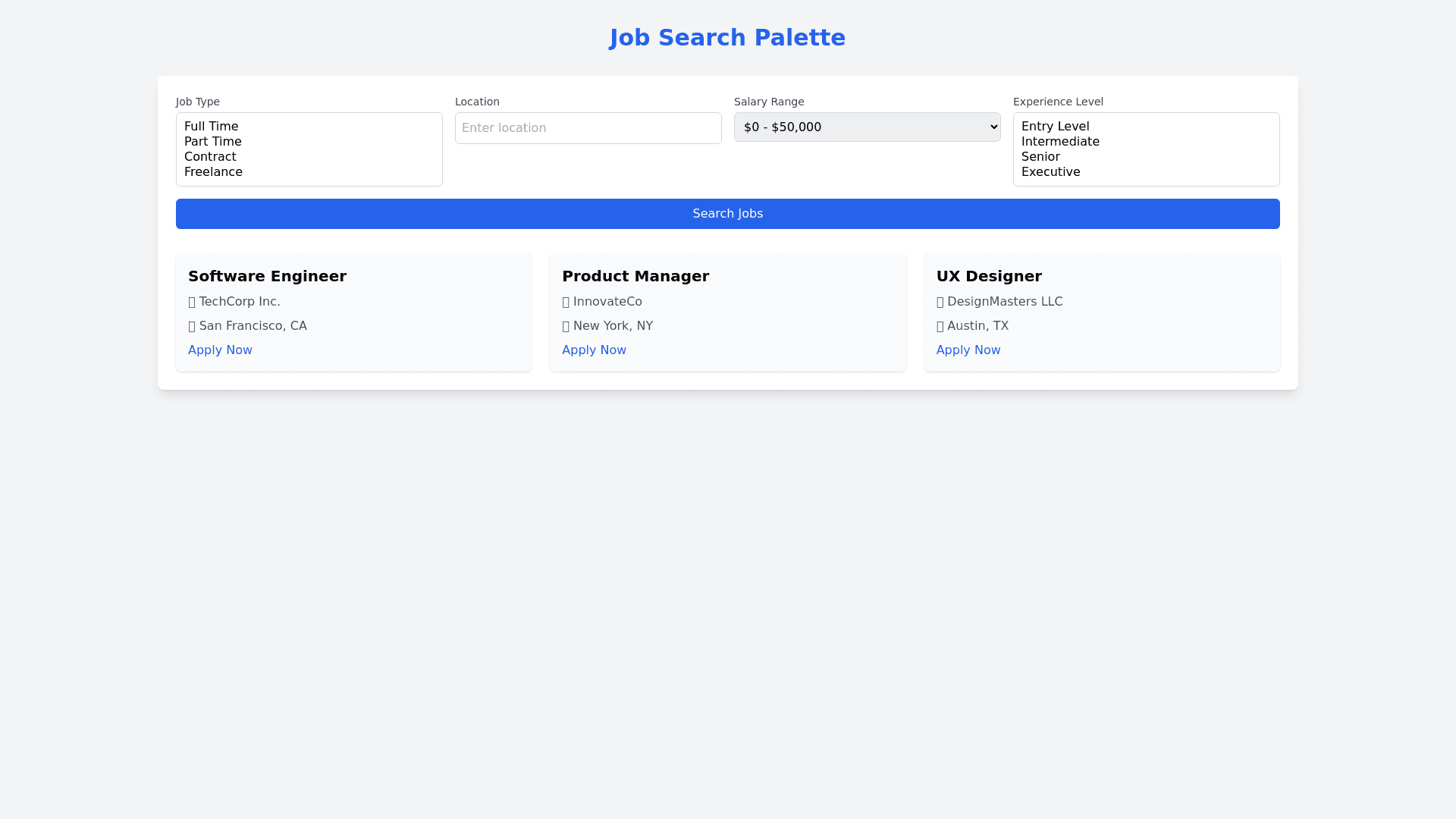
Task: Apply Now for the UX Designer role
Action: (x=968, y=350)
